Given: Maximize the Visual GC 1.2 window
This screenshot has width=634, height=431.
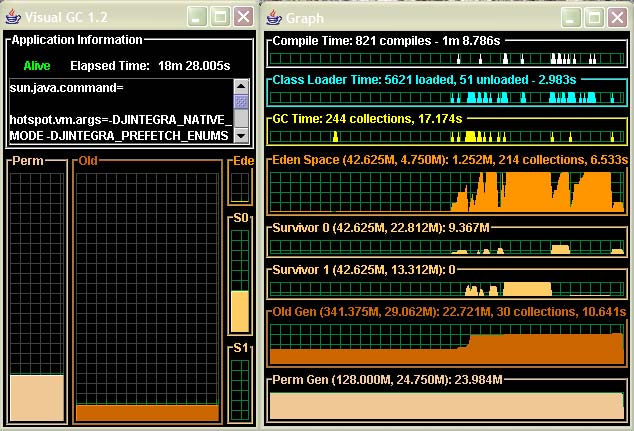Looking at the screenshot, I should 220,17.
